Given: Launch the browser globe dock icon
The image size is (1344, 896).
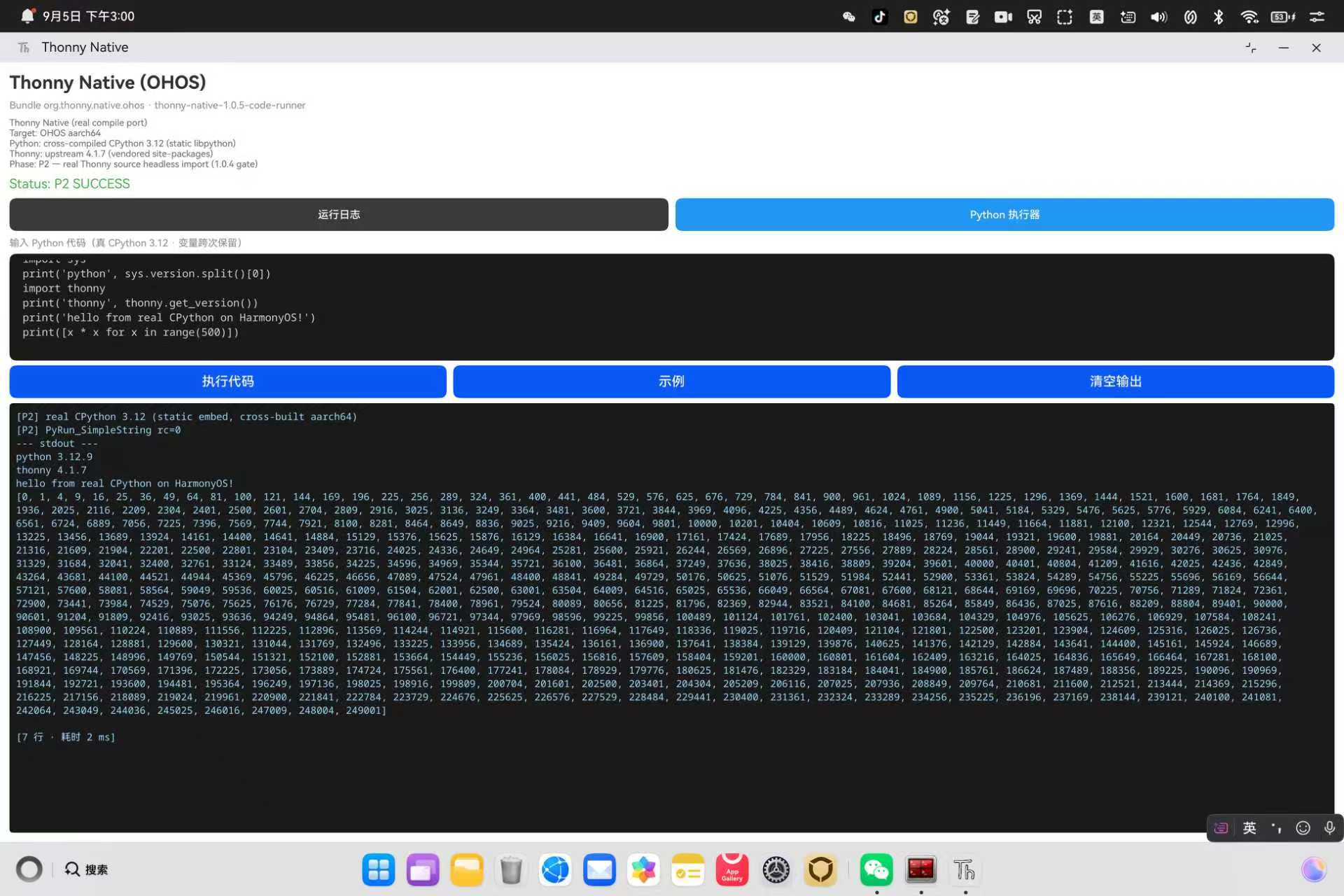Looking at the screenshot, I should click(x=555, y=870).
